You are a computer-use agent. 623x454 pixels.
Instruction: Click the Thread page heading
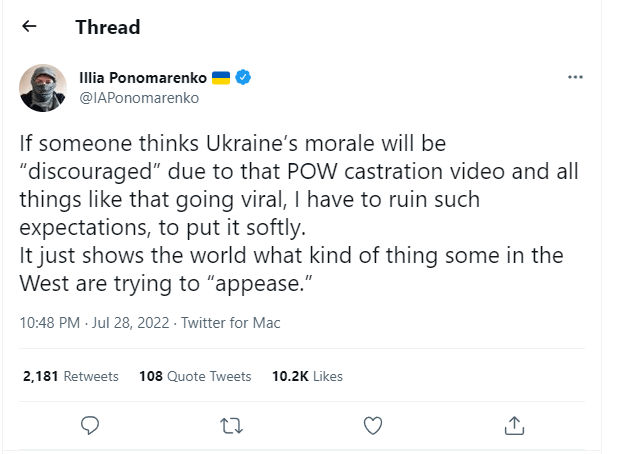coord(108,27)
